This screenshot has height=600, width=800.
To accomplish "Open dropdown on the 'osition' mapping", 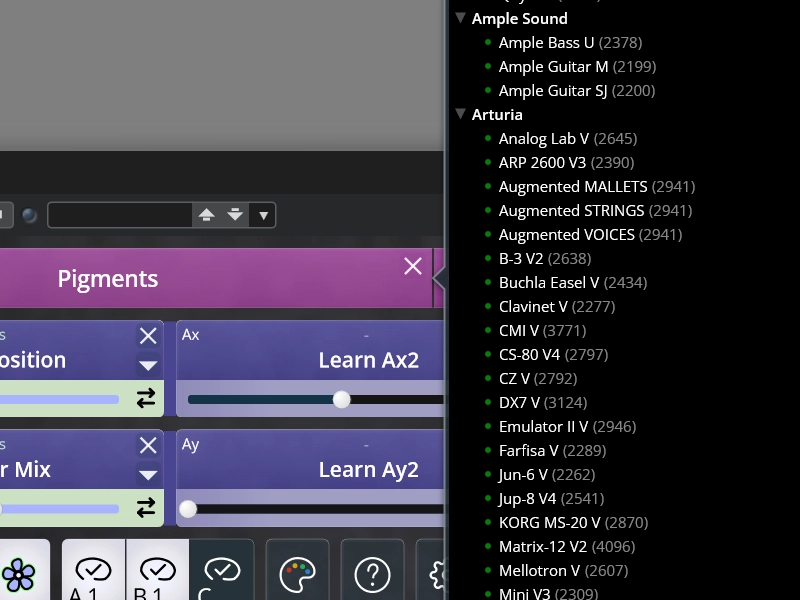I will click(148, 365).
